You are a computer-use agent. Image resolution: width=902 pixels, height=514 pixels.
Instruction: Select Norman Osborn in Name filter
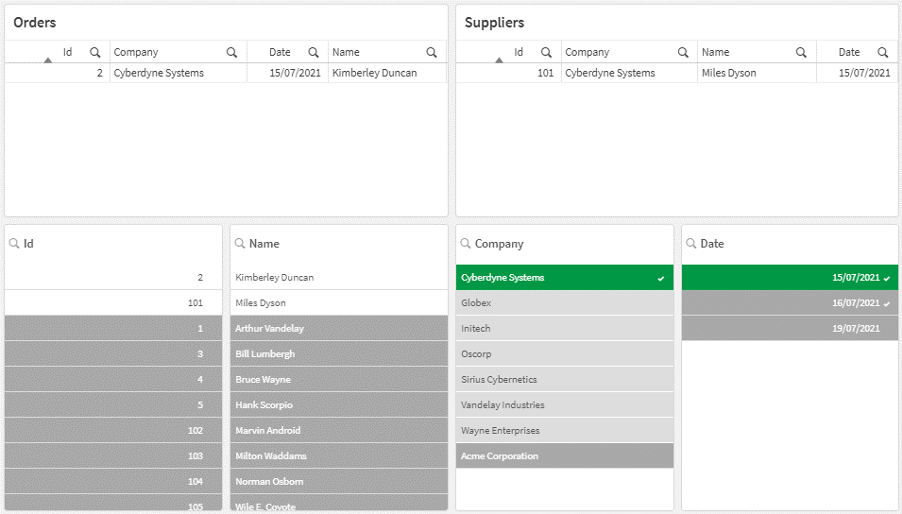[x=339, y=481]
